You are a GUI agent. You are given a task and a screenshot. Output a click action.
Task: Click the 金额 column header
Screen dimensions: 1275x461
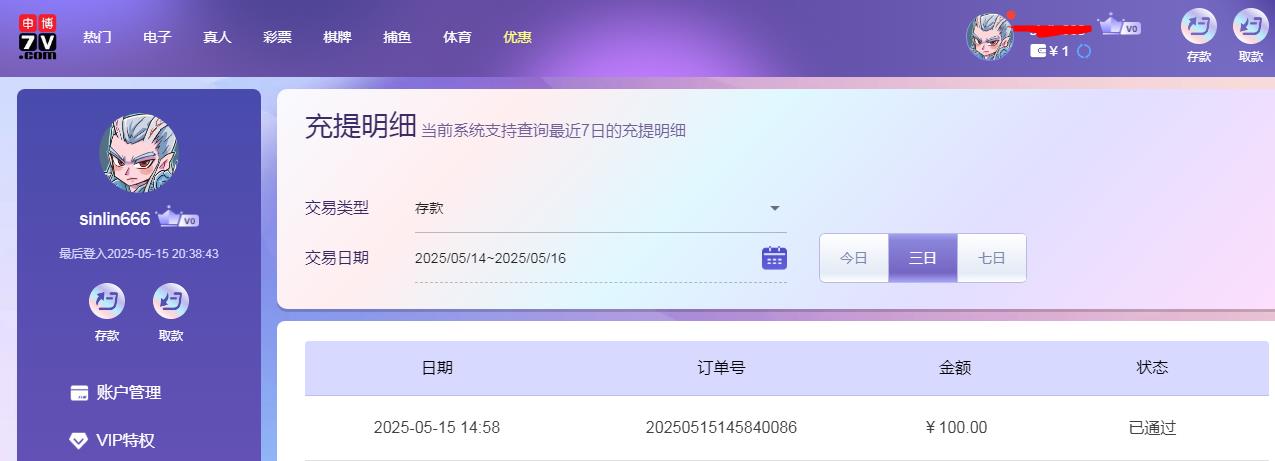[x=955, y=367]
